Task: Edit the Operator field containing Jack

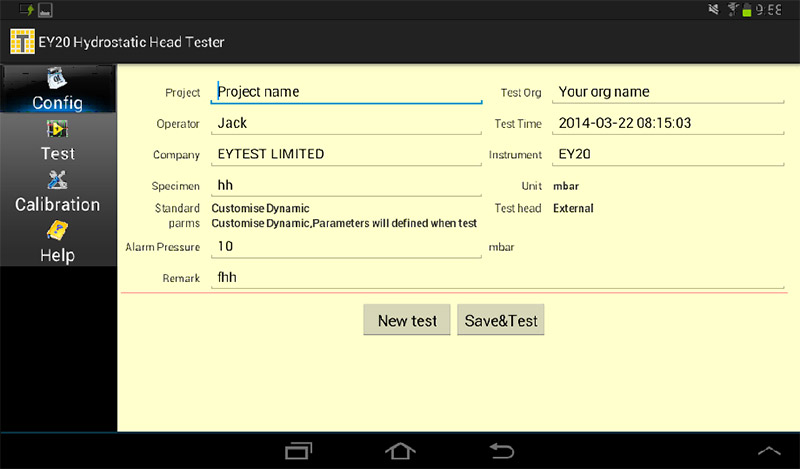Action: (x=346, y=124)
